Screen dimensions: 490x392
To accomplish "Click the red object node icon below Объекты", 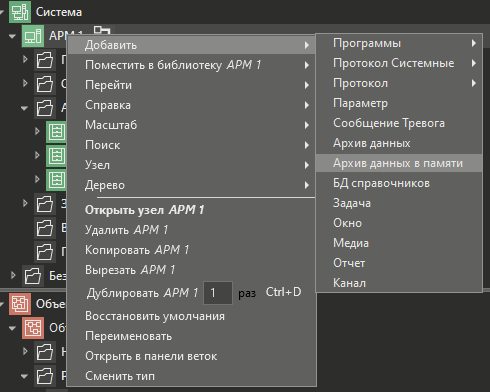I will pyautogui.click(x=33, y=328).
